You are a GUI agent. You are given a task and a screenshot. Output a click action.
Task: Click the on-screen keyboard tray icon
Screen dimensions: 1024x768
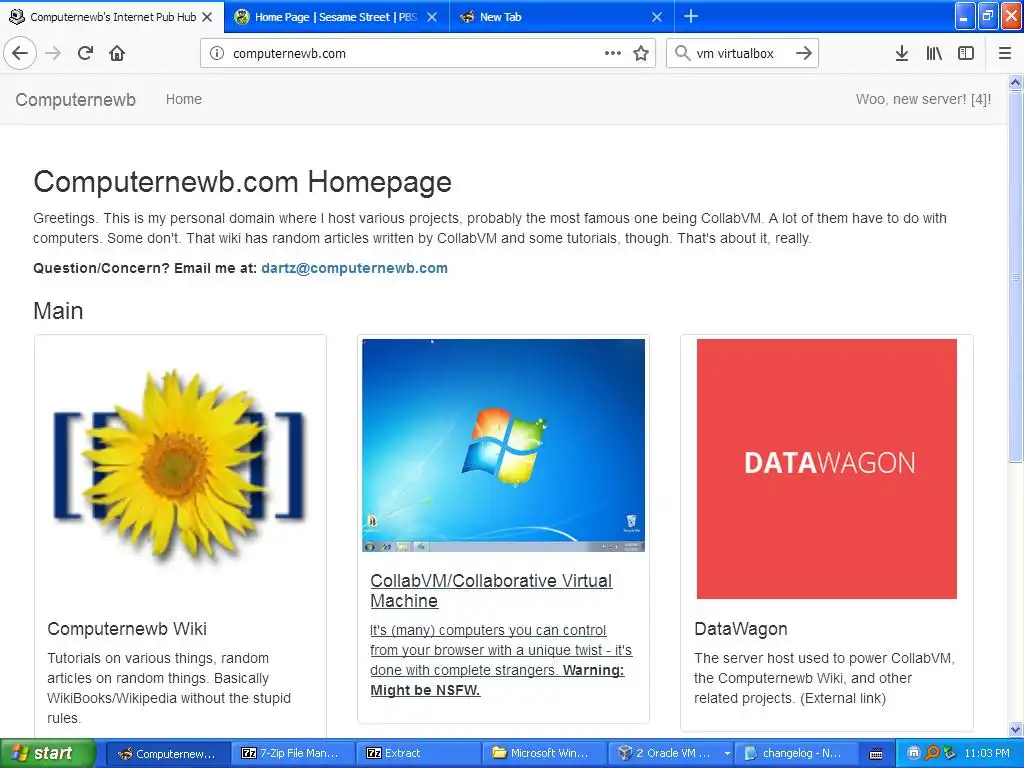876,754
